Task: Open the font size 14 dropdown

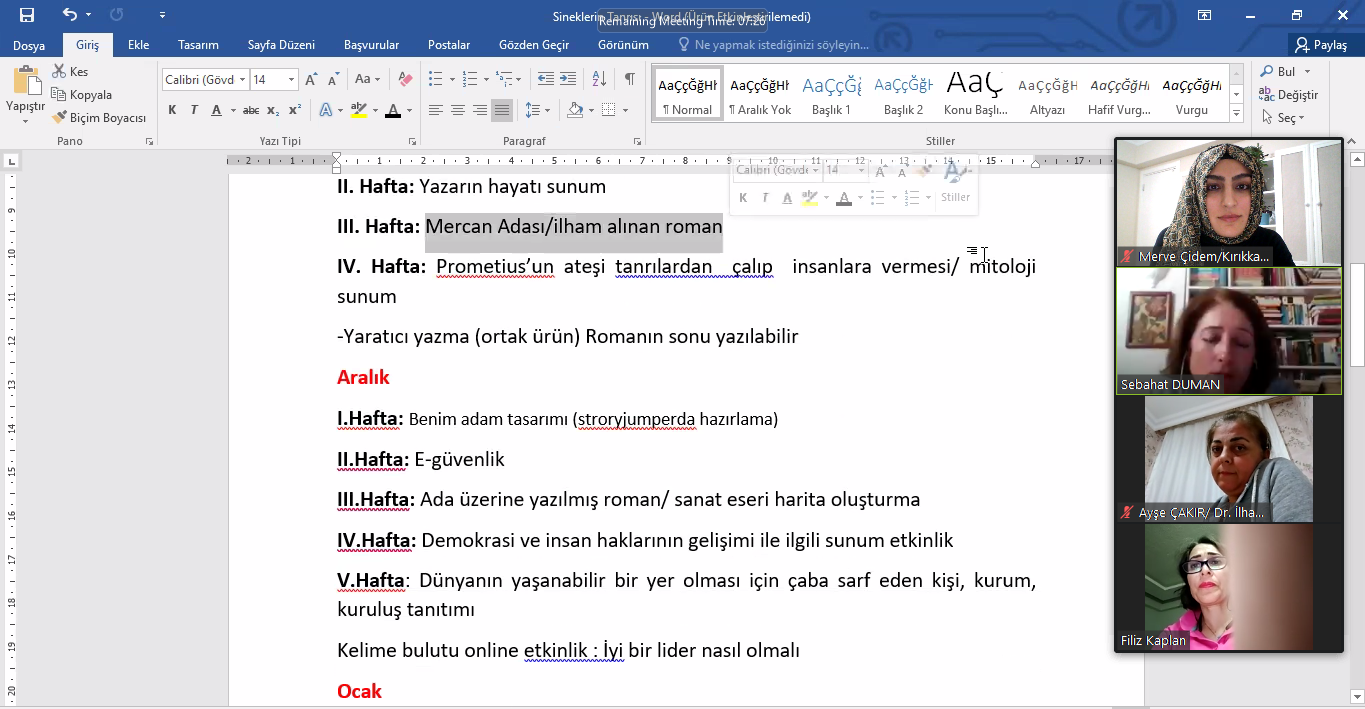Action: click(x=291, y=80)
